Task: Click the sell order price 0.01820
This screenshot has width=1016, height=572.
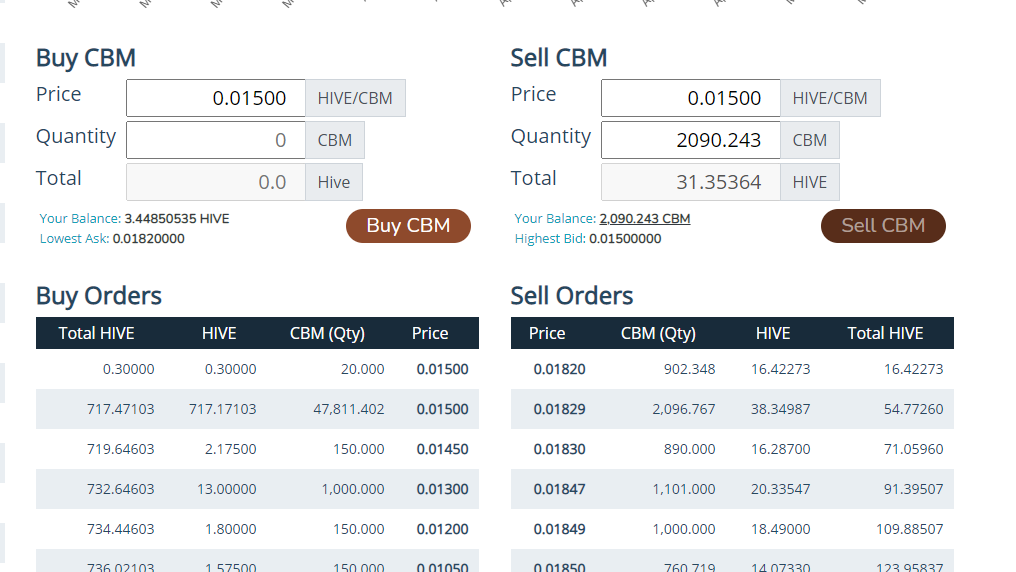Action: [x=559, y=369]
